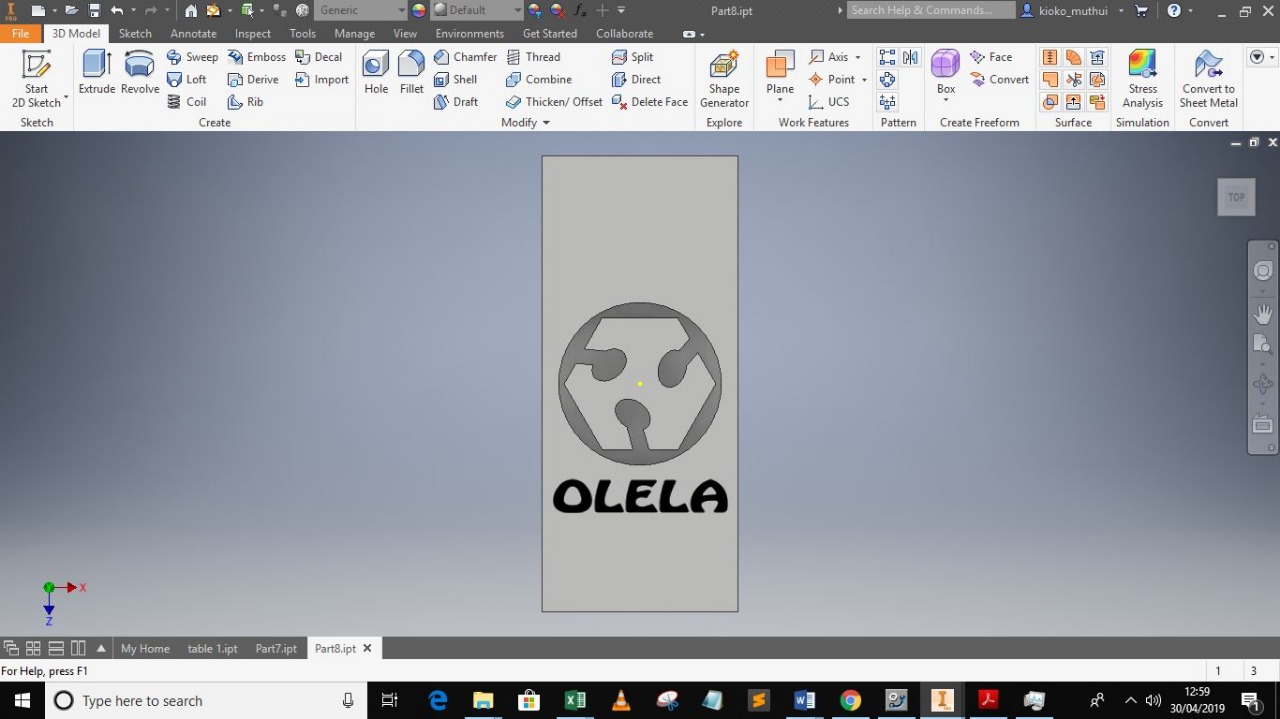The image size is (1280, 719).
Task: Open Microsoft Word from the taskbar
Action: (x=804, y=700)
